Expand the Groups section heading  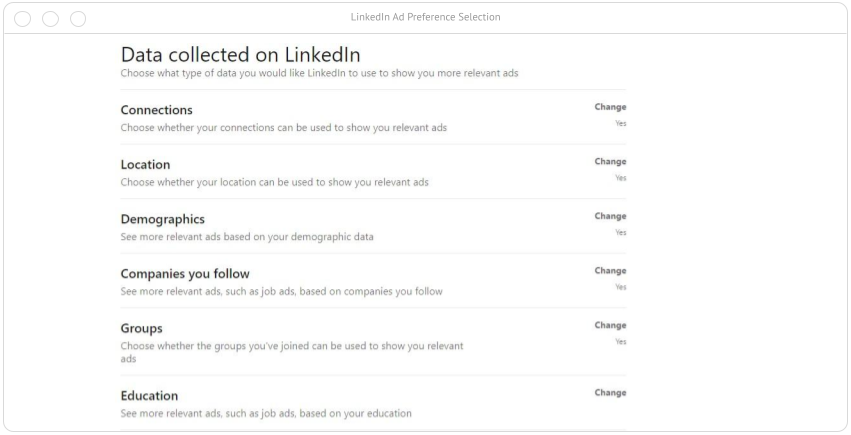pos(141,328)
